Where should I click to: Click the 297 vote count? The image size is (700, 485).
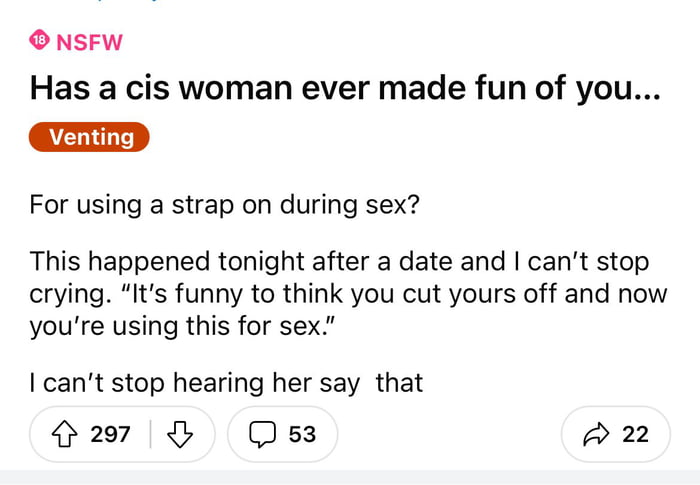tap(110, 434)
